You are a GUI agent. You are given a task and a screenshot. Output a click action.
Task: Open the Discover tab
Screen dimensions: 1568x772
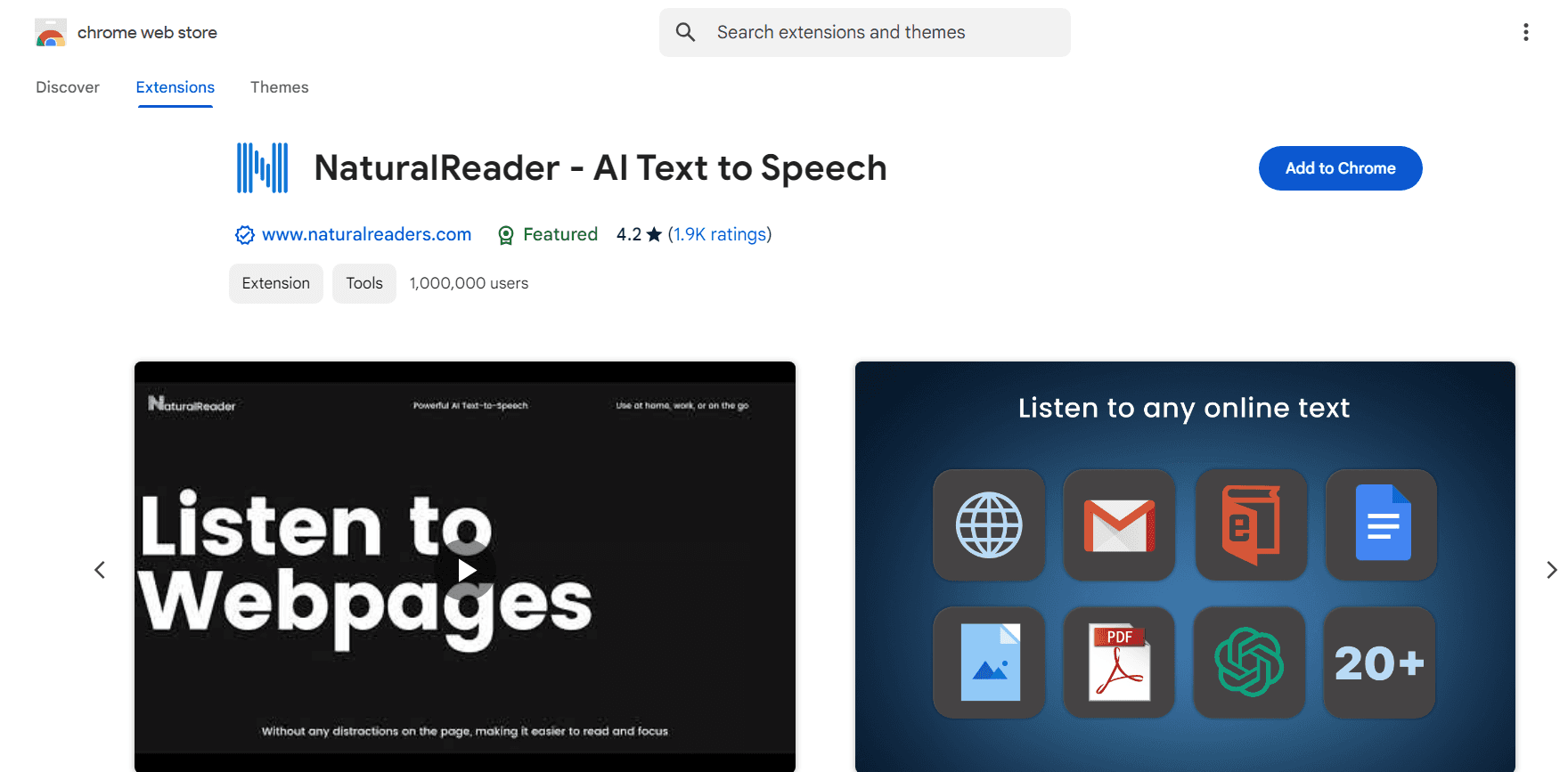tap(68, 87)
